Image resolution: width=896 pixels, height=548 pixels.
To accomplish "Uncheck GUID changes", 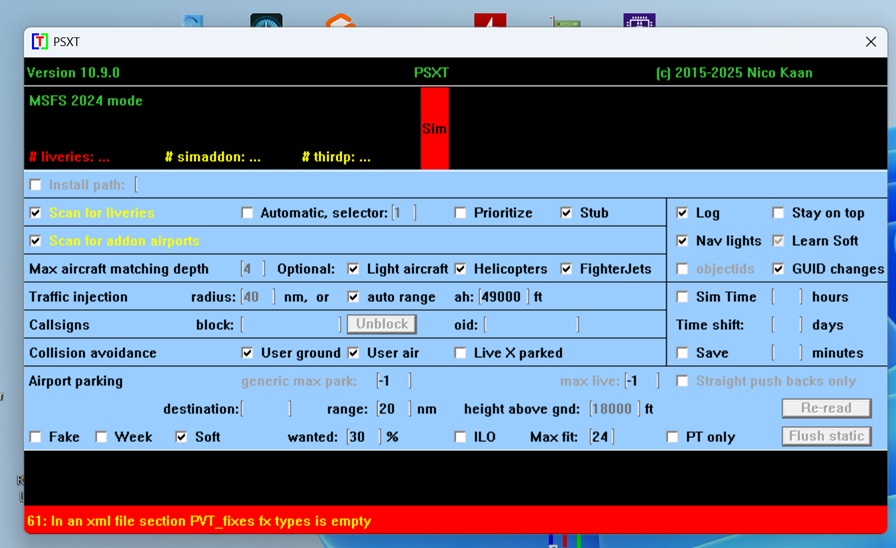I will pyautogui.click(x=778, y=269).
